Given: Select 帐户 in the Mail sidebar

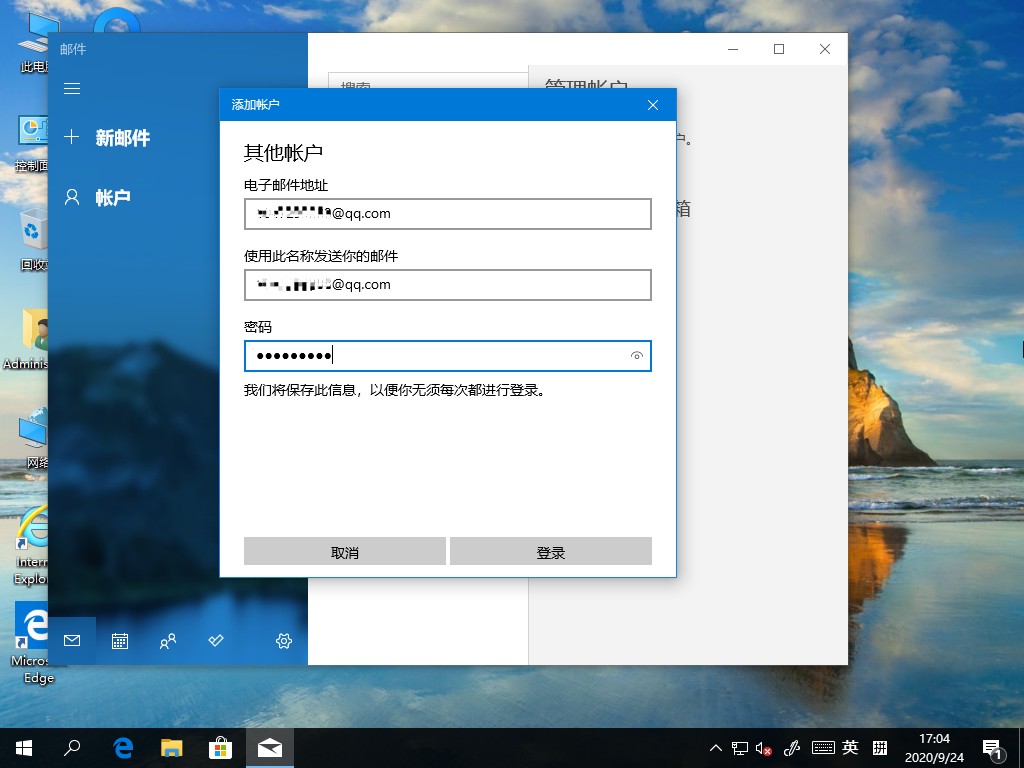Looking at the screenshot, I should (x=113, y=197).
